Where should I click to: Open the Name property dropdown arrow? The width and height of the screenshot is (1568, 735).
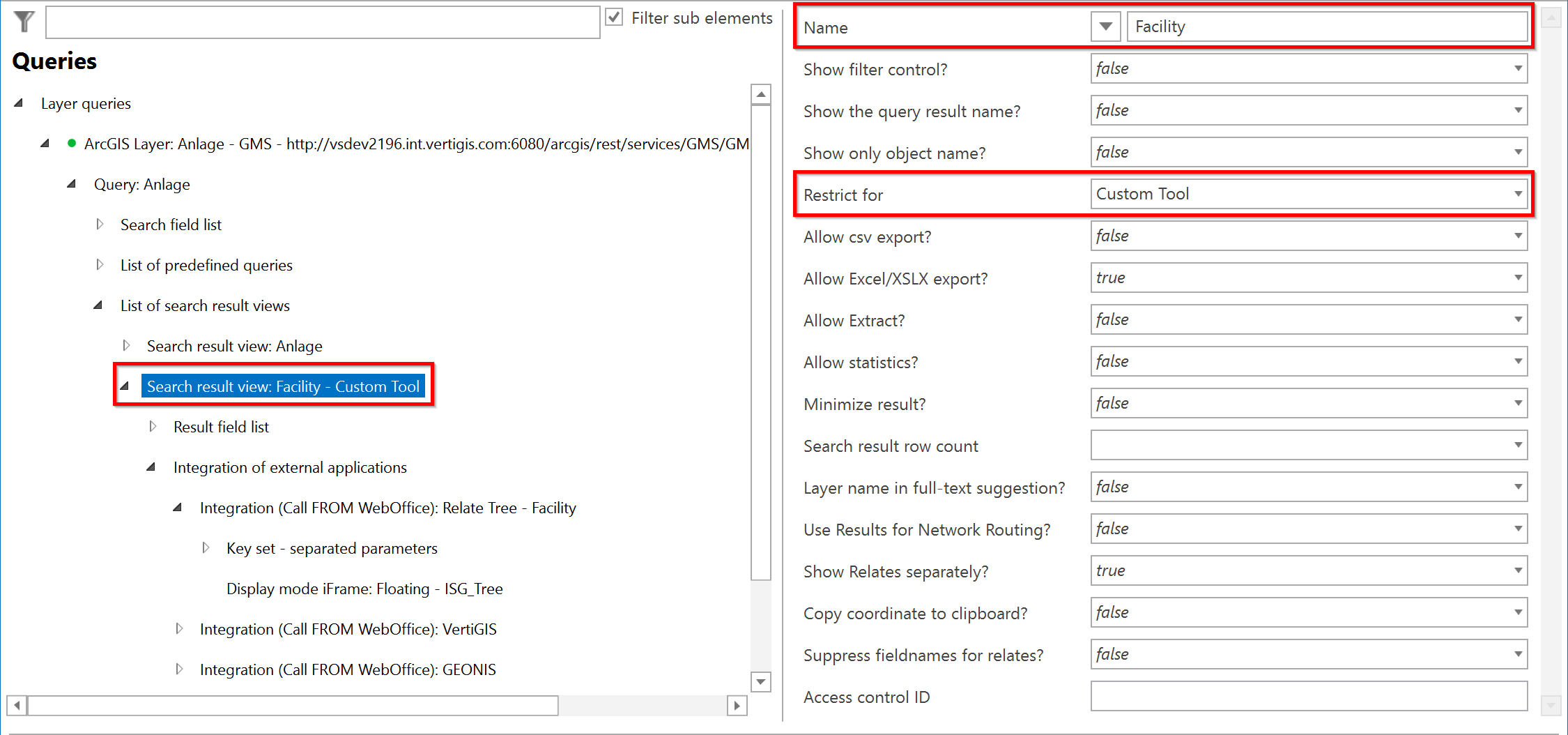click(x=1105, y=26)
